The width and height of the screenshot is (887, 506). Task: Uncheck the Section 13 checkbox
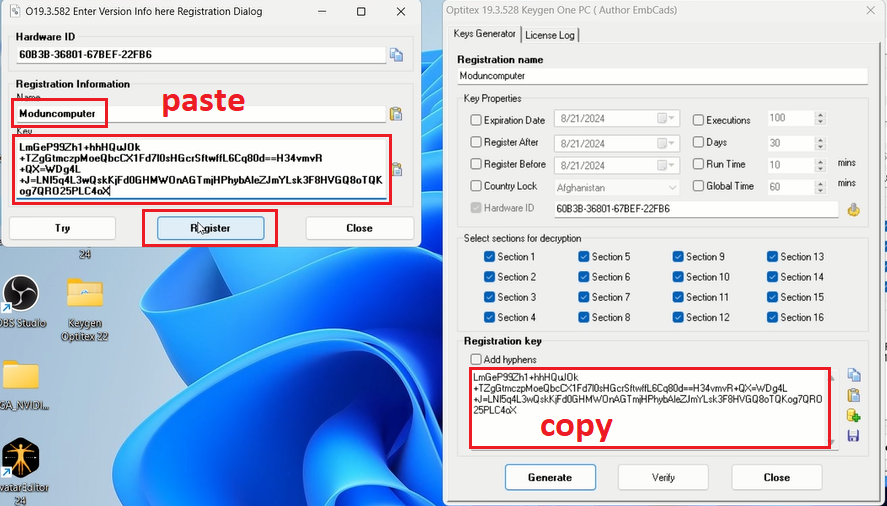(773, 257)
